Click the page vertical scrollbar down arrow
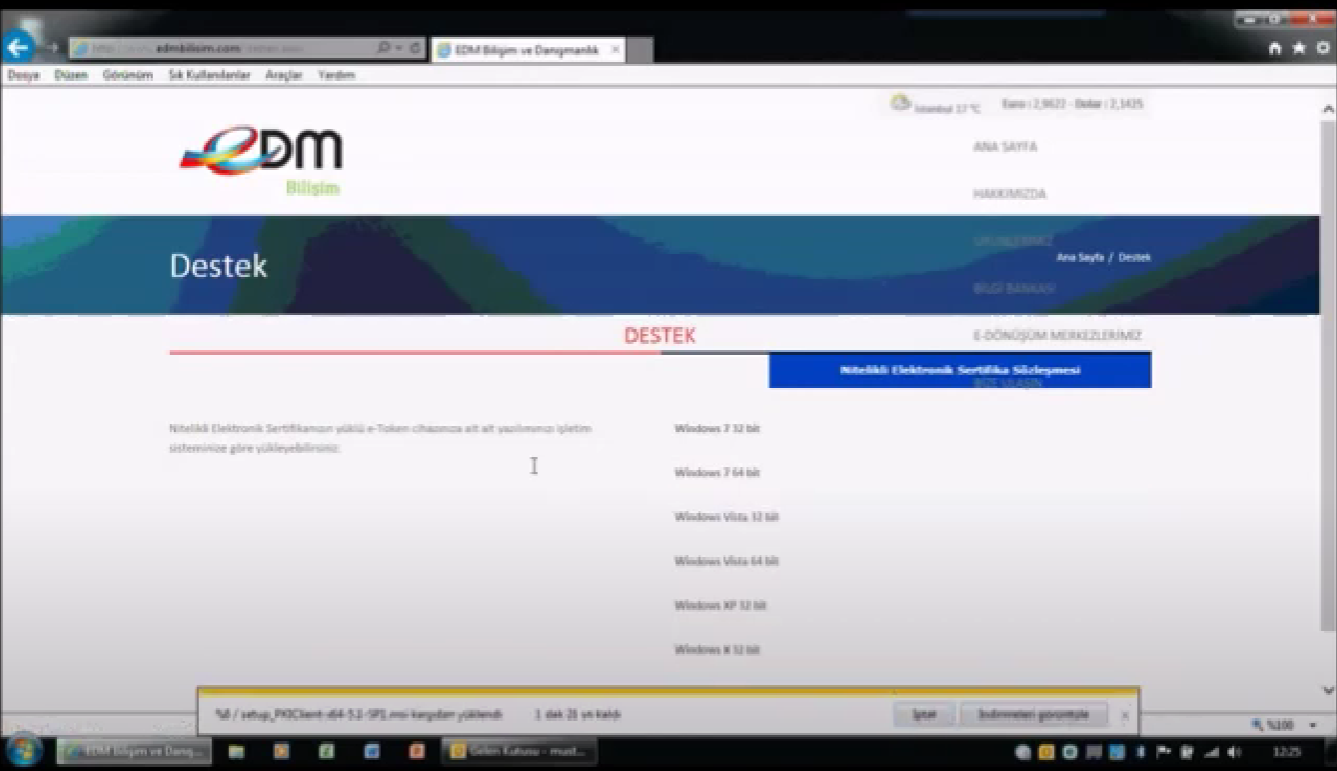Screen dimensions: 1337x771 1328,690
